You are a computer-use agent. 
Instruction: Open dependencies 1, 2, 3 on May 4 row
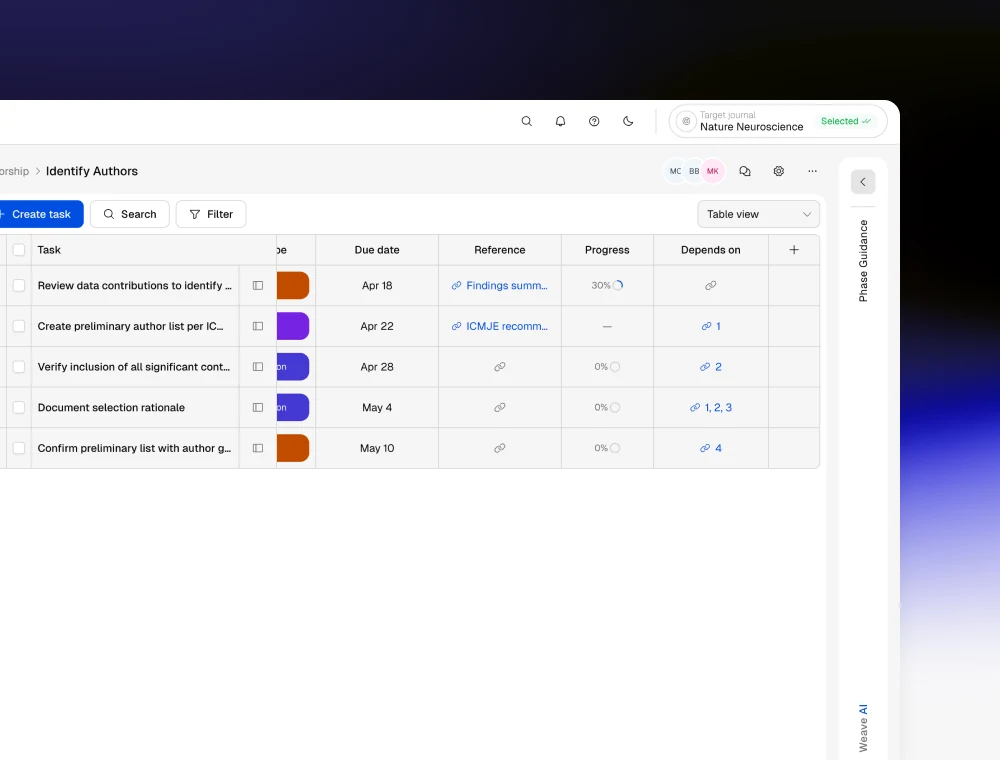coord(710,407)
